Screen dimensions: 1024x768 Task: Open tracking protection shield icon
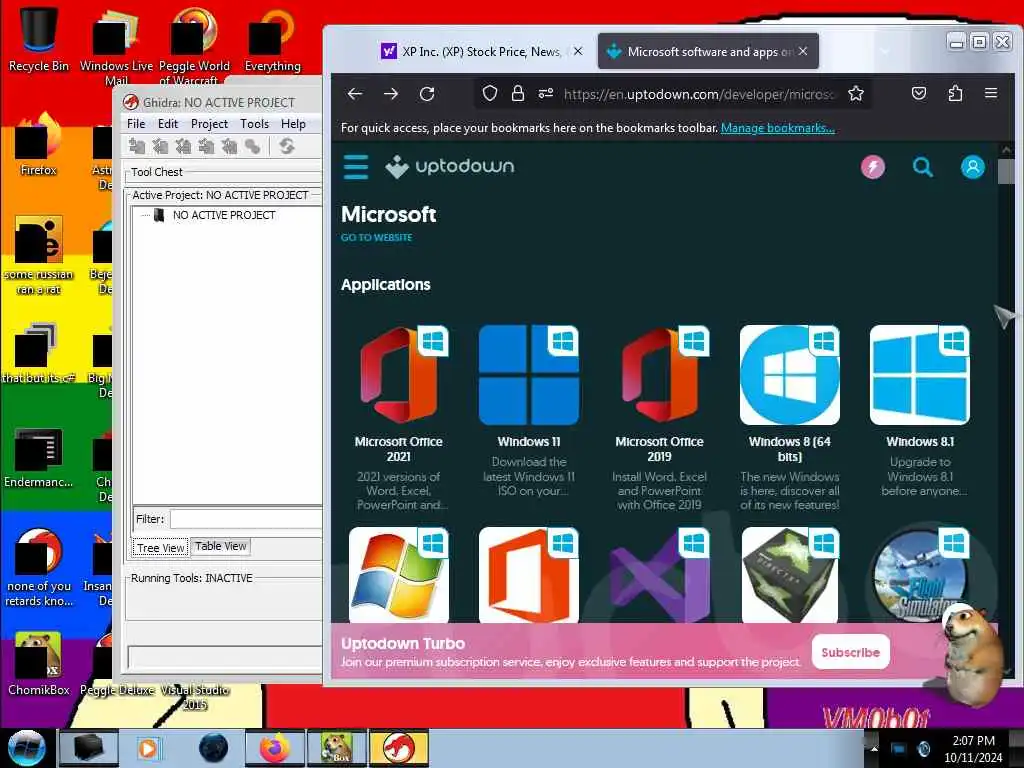coord(489,94)
